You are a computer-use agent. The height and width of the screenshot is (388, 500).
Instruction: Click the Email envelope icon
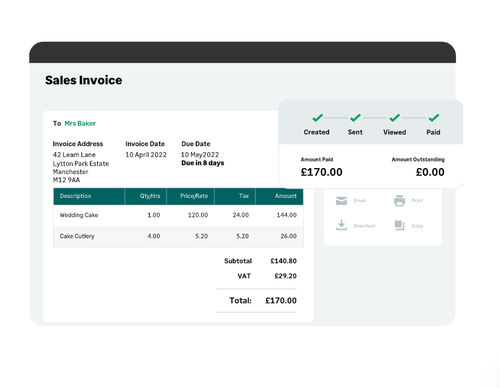341,200
